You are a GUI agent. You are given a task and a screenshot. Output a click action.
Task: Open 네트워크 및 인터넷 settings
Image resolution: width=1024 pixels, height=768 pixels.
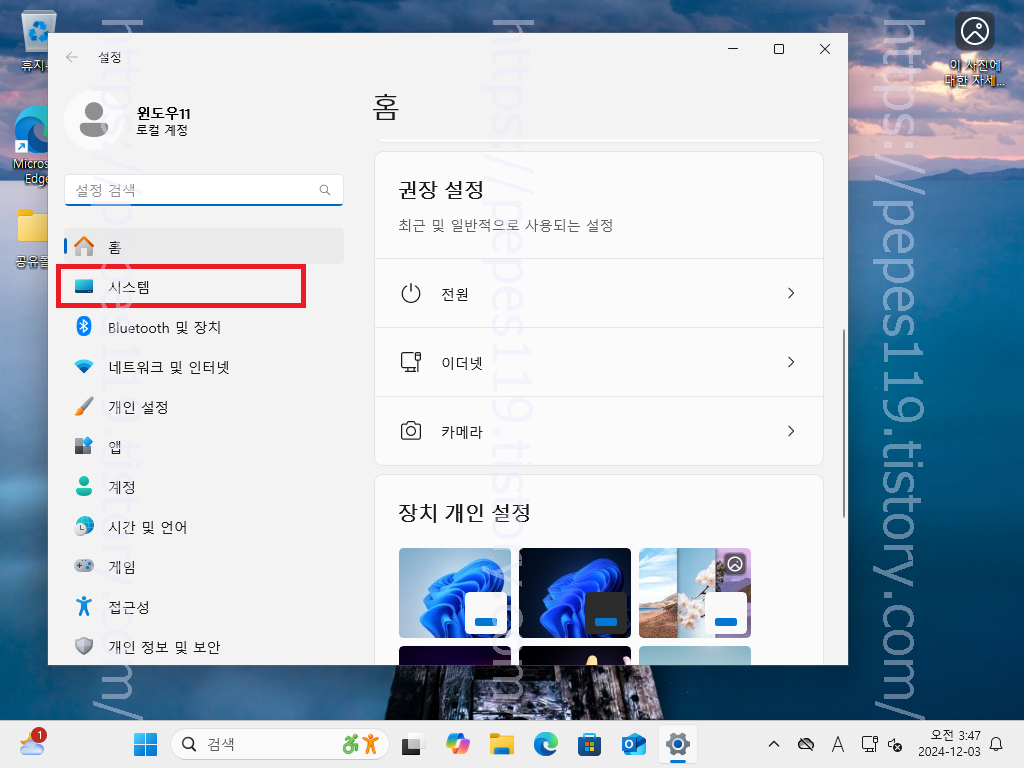[204, 366]
